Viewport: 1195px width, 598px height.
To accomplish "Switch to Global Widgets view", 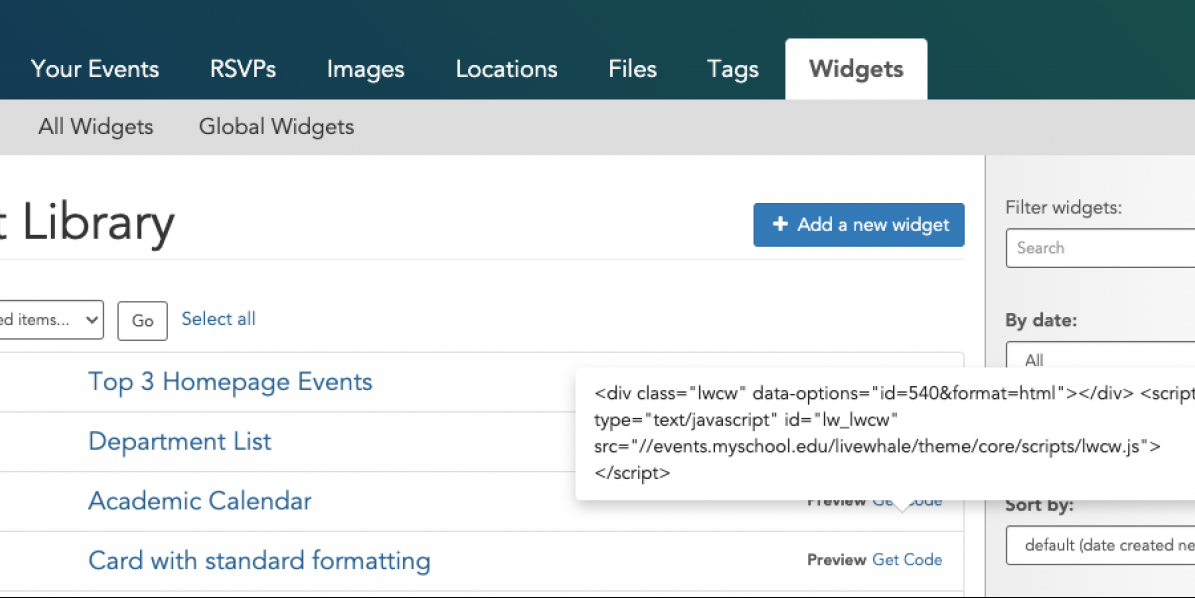I will pyautogui.click(x=276, y=127).
